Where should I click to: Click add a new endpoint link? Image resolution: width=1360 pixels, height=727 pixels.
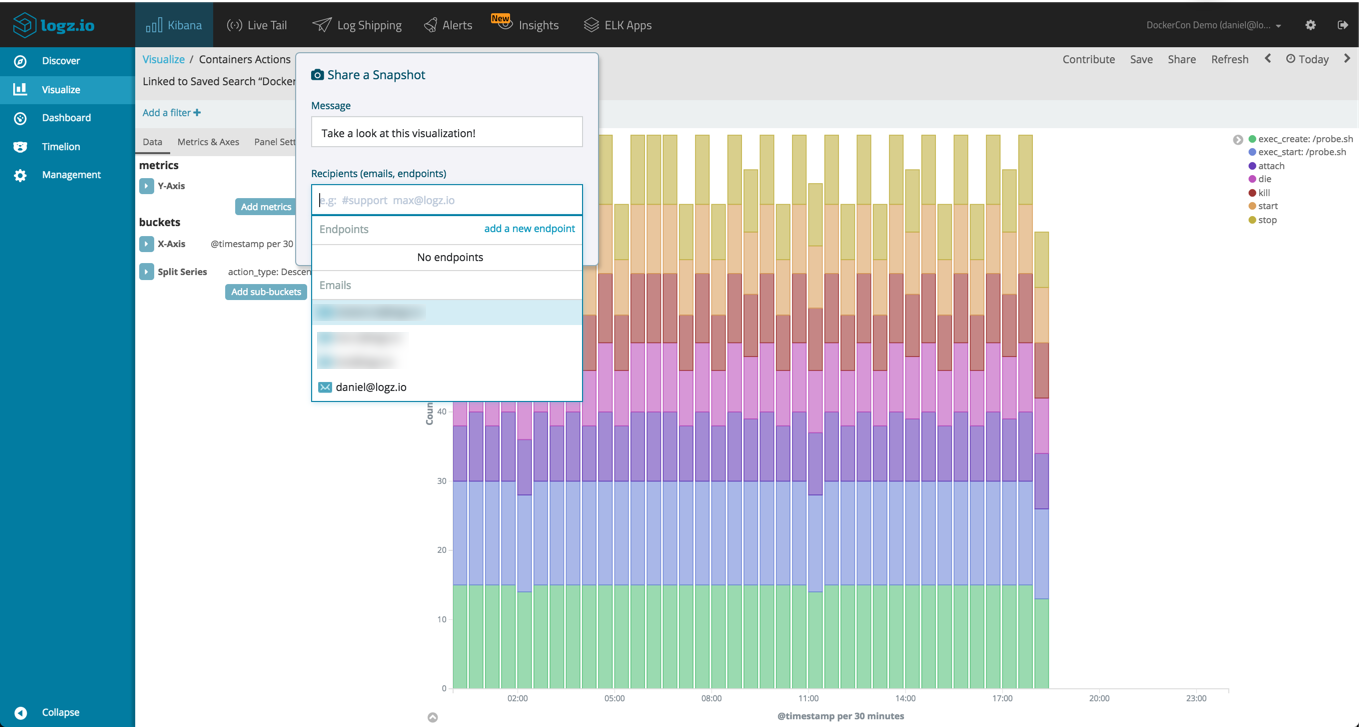[529, 229]
